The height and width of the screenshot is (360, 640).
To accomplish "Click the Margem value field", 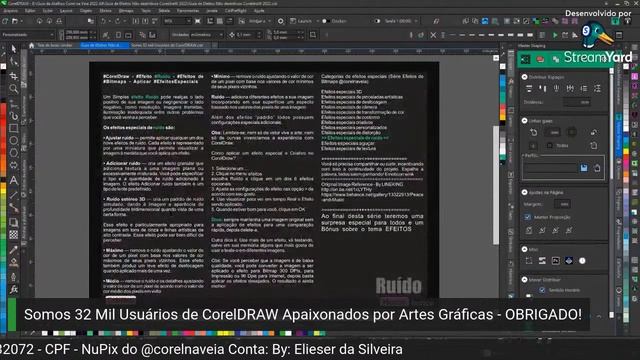I will click(x=562, y=204).
